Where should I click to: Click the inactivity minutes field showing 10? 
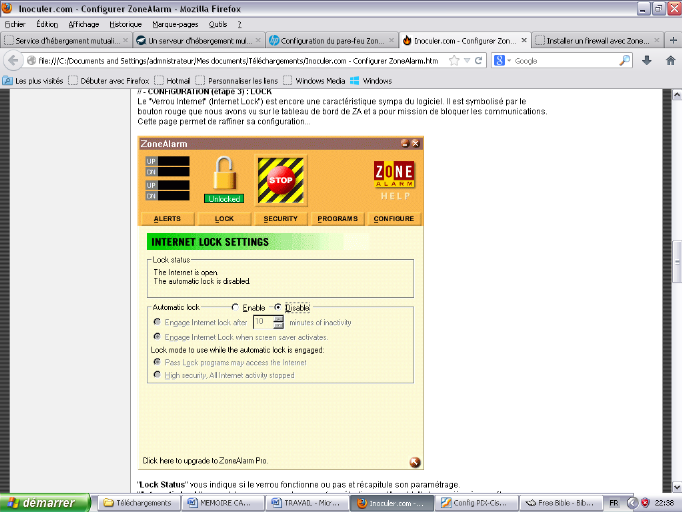pos(264,322)
